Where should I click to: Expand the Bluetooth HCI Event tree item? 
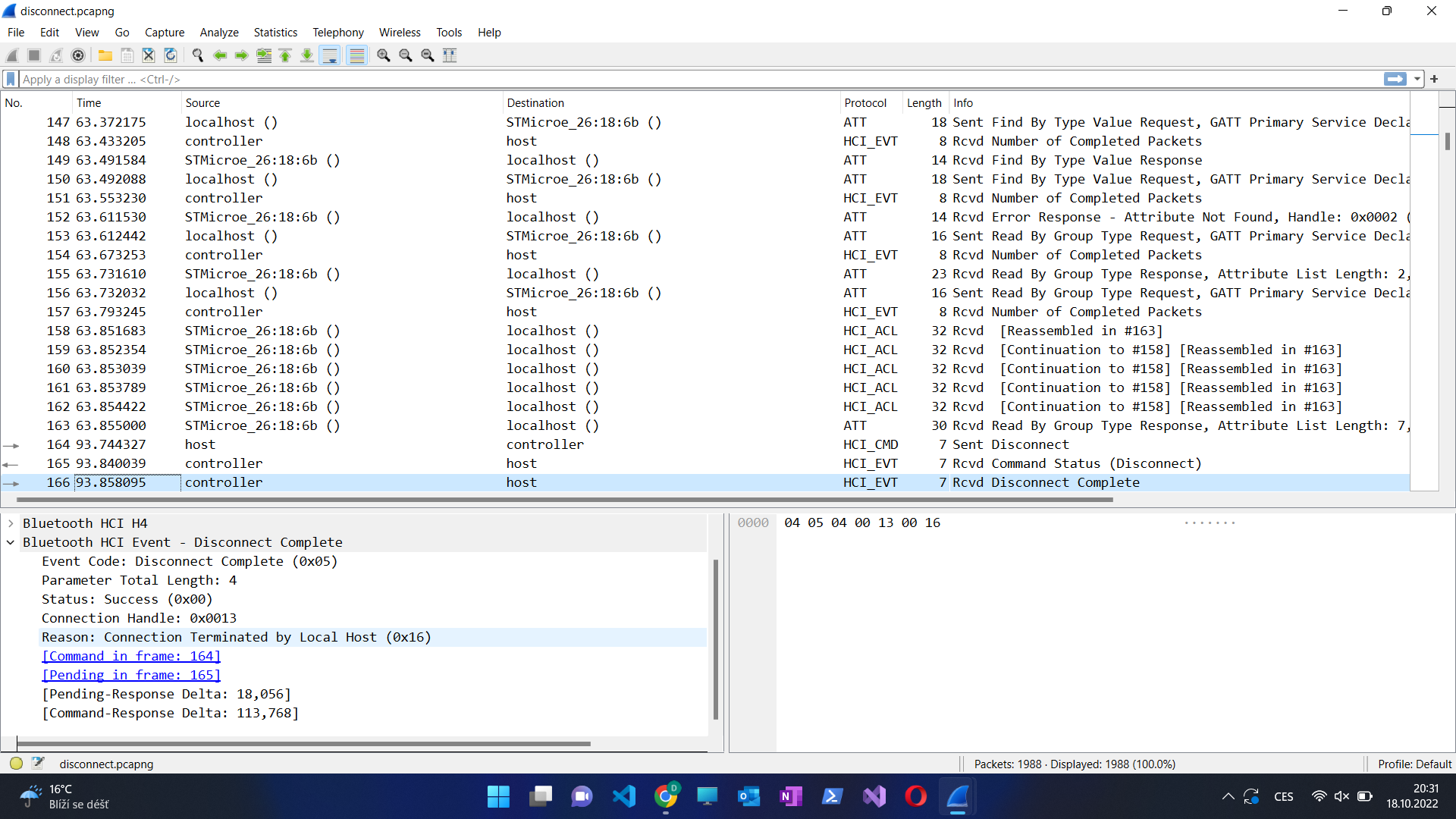10,542
